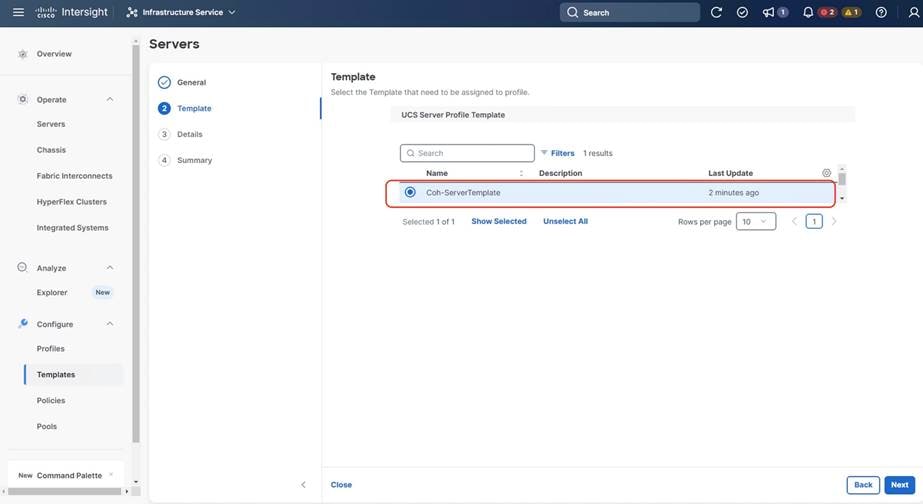This screenshot has height=504, width=923.
Task: Click the Description column header
Action: 560,173
